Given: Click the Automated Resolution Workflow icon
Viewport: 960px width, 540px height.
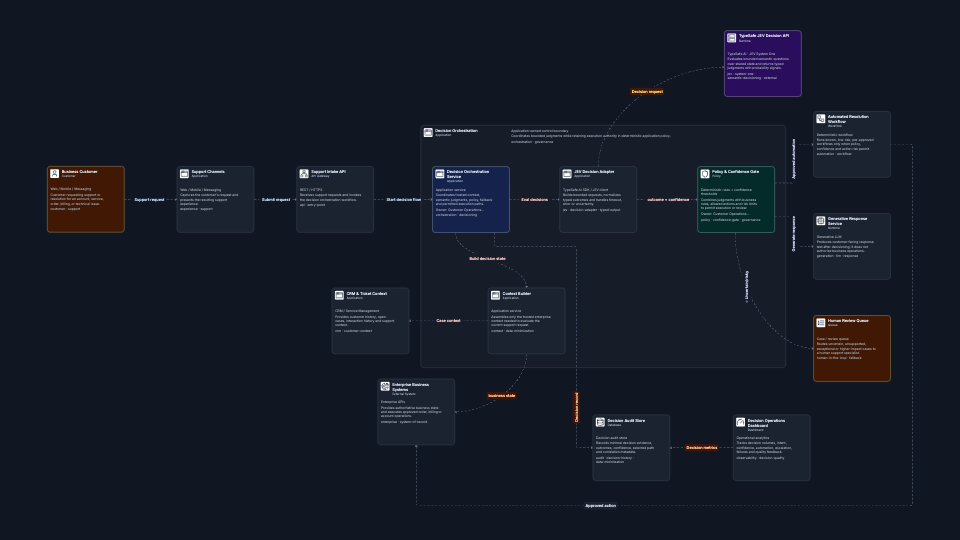Looking at the screenshot, I should pyautogui.click(x=820, y=119).
